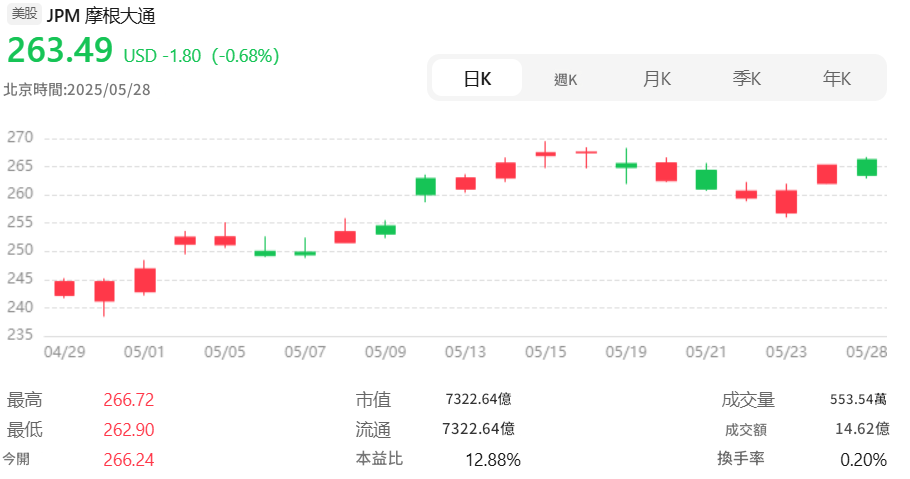The height and width of the screenshot is (479, 910).
Task: Click the change value -1.80 (-0.68%)
Action: point(221,56)
